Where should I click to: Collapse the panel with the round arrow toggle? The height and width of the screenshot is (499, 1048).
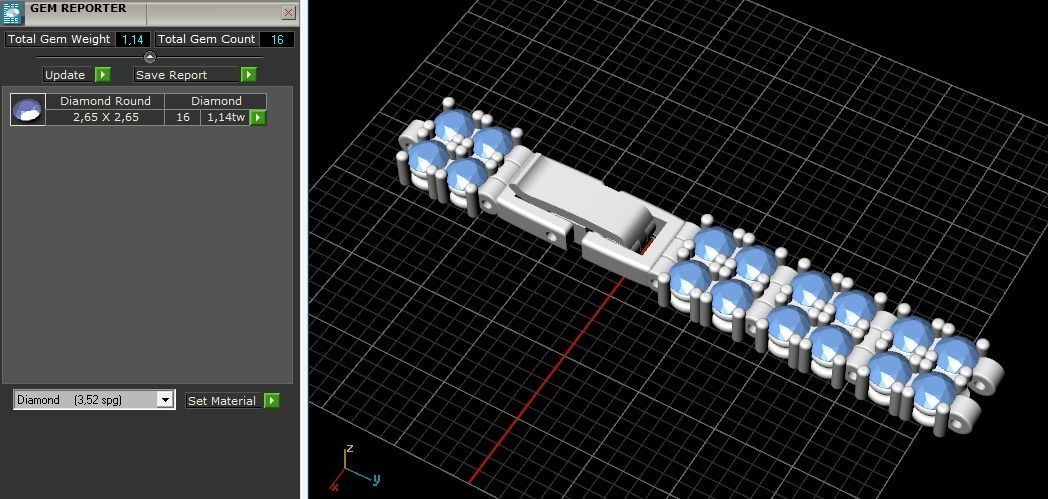click(x=150, y=57)
